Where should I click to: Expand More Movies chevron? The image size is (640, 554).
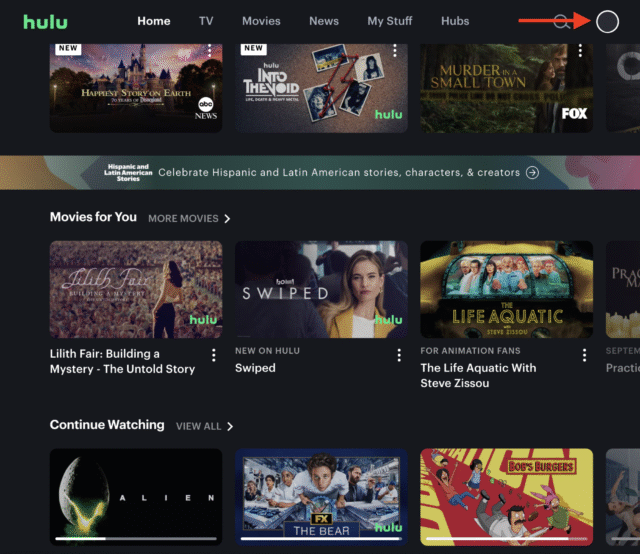tap(227, 219)
